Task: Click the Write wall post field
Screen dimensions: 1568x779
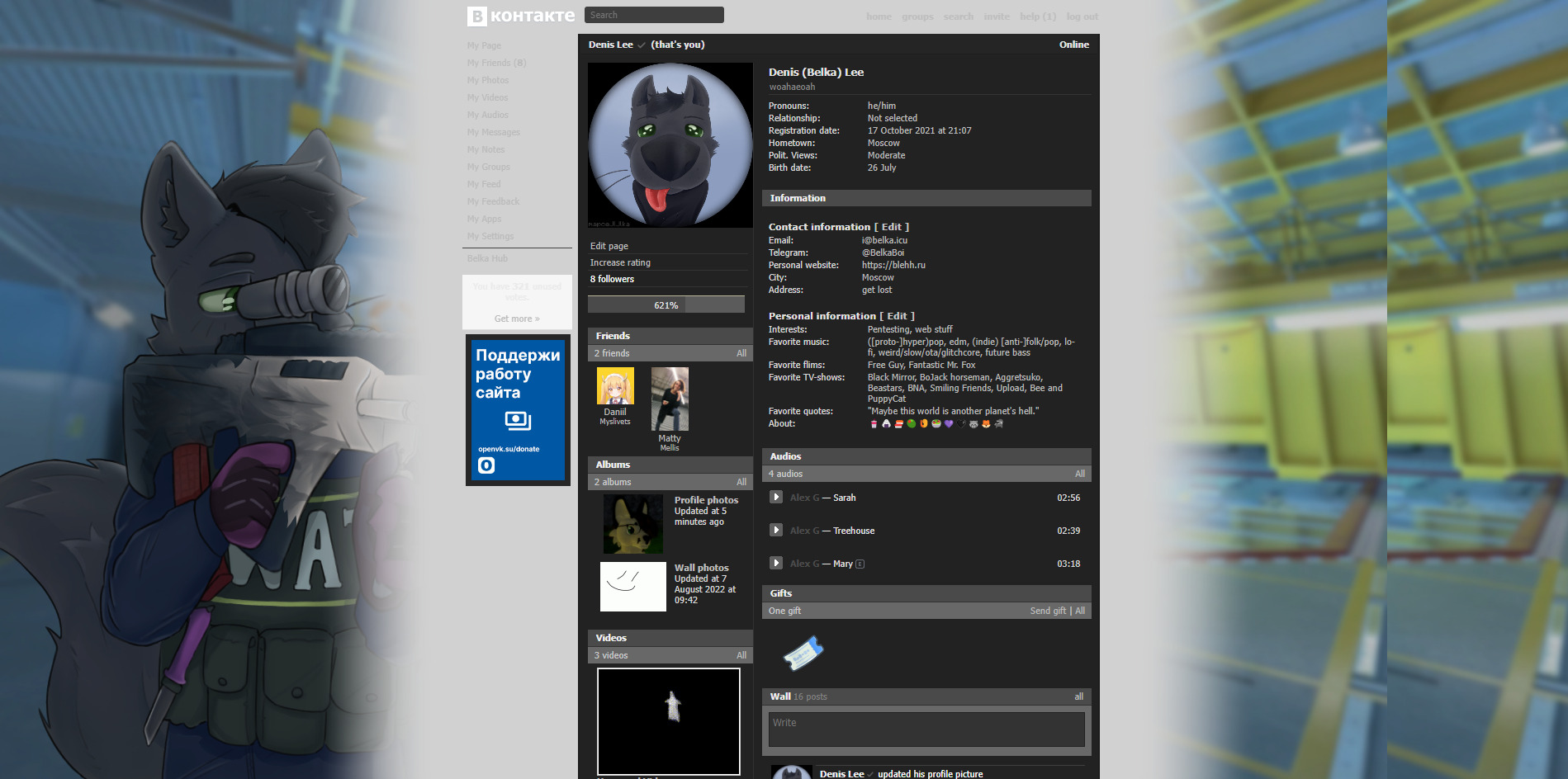Action: pos(926,729)
